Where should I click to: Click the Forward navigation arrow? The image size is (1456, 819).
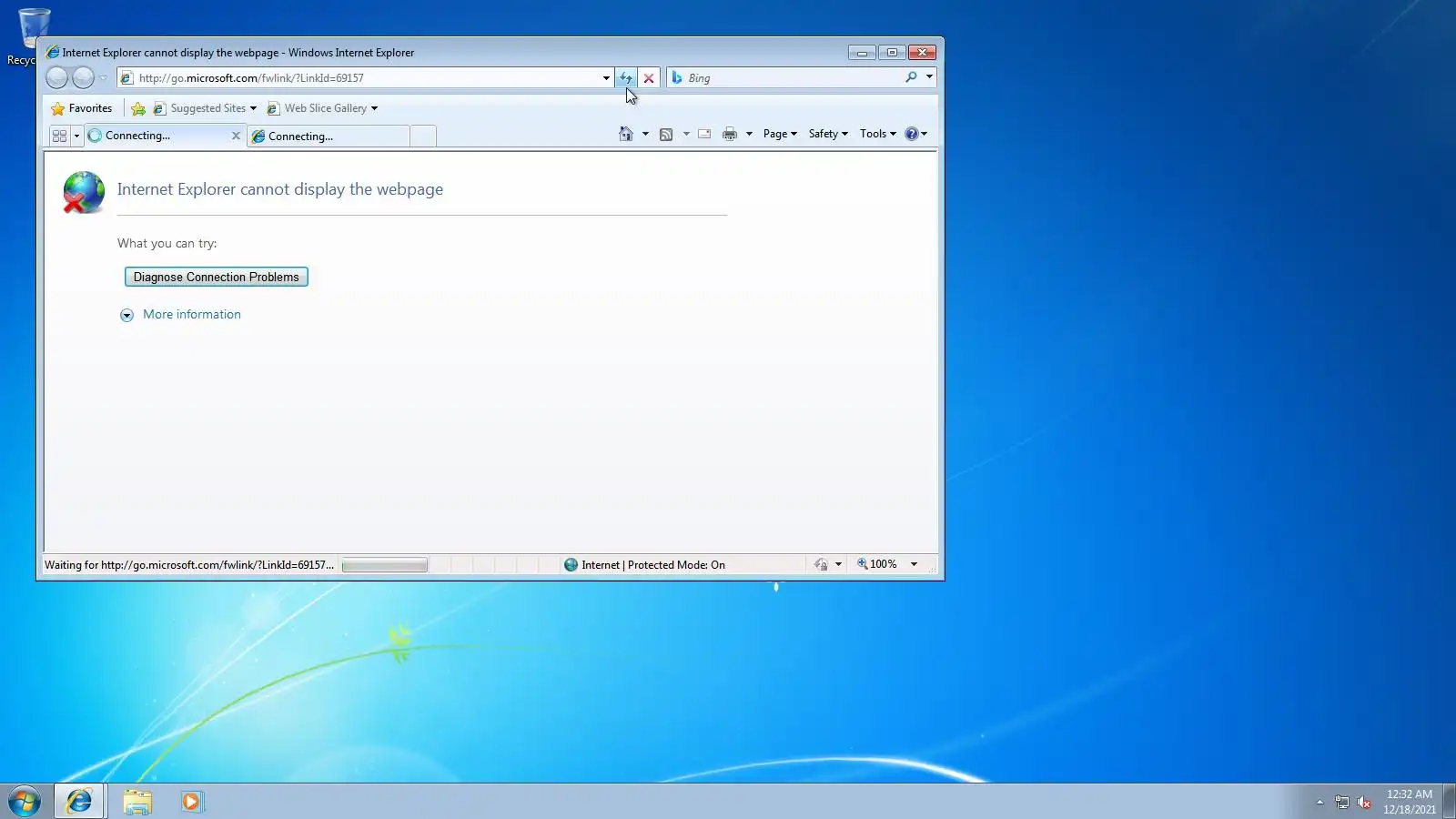[83, 78]
